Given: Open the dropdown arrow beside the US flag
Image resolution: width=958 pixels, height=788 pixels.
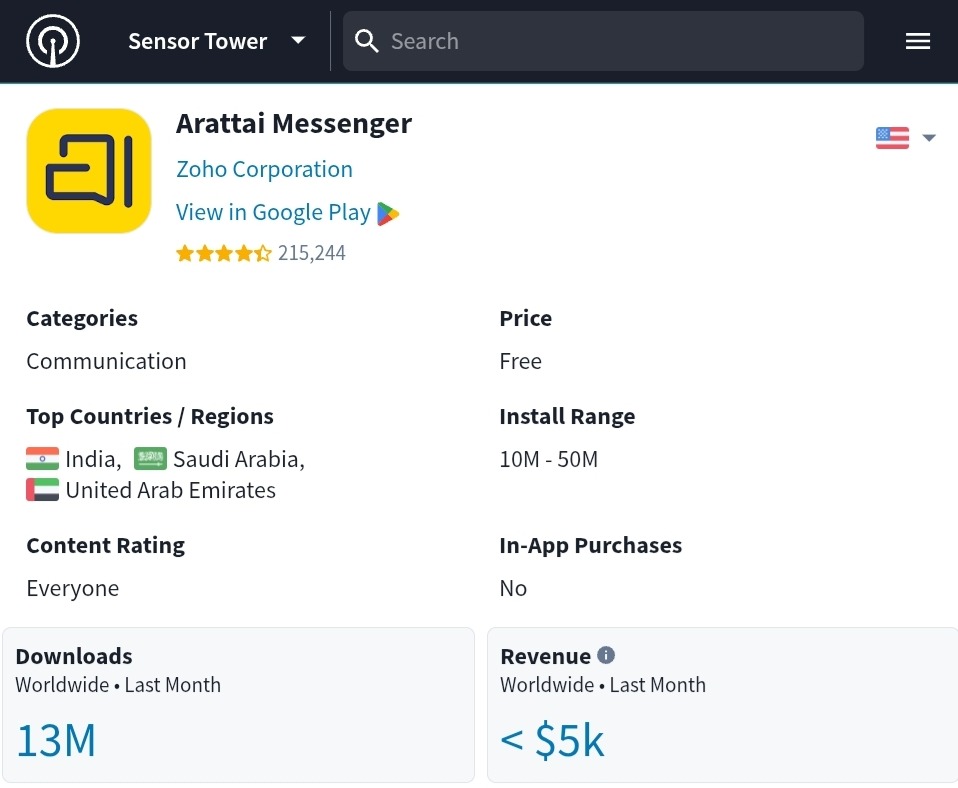Looking at the screenshot, I should pyautogui.click(x=929, y=137).
